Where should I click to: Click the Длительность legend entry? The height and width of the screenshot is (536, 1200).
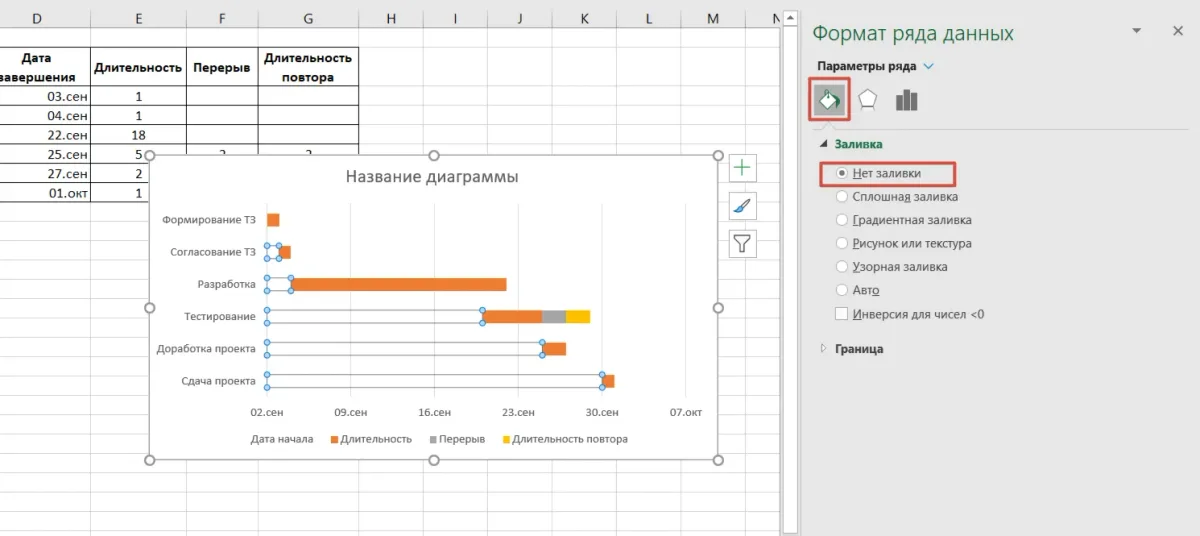tap(376, 439)
